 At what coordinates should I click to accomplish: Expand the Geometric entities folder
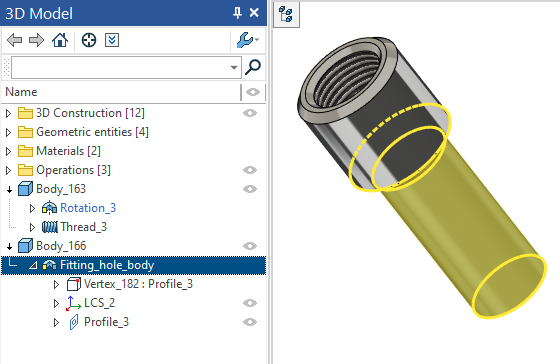click(x=9, y=132)
